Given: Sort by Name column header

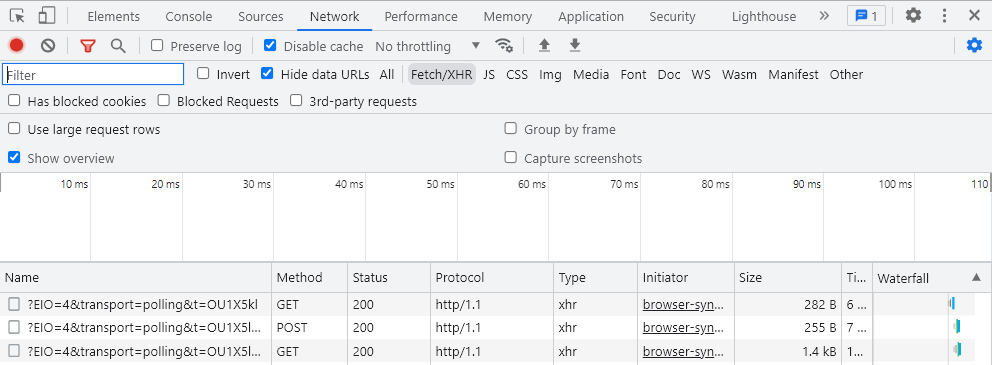Looking at the screenshot, I should point(136,278).
